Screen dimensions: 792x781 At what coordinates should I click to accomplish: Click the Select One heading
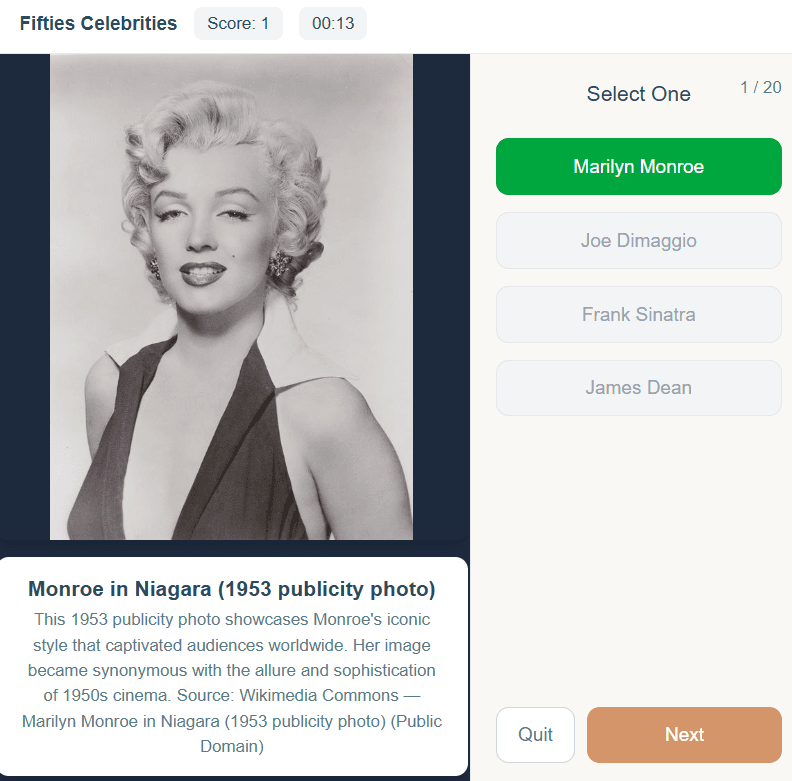point(638,94)
